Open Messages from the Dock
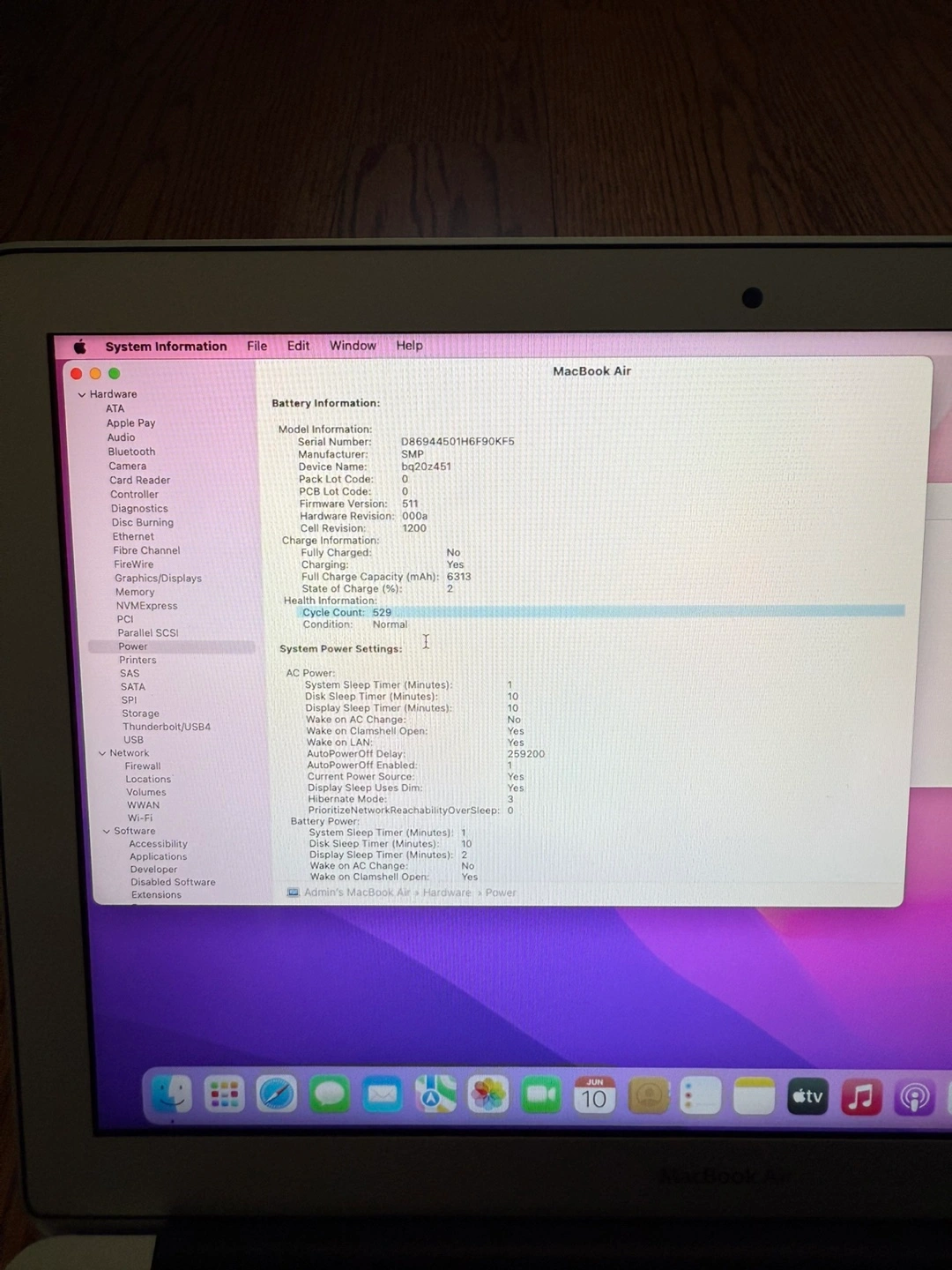Screen dimensions: 952x1270 [330, 1095]
